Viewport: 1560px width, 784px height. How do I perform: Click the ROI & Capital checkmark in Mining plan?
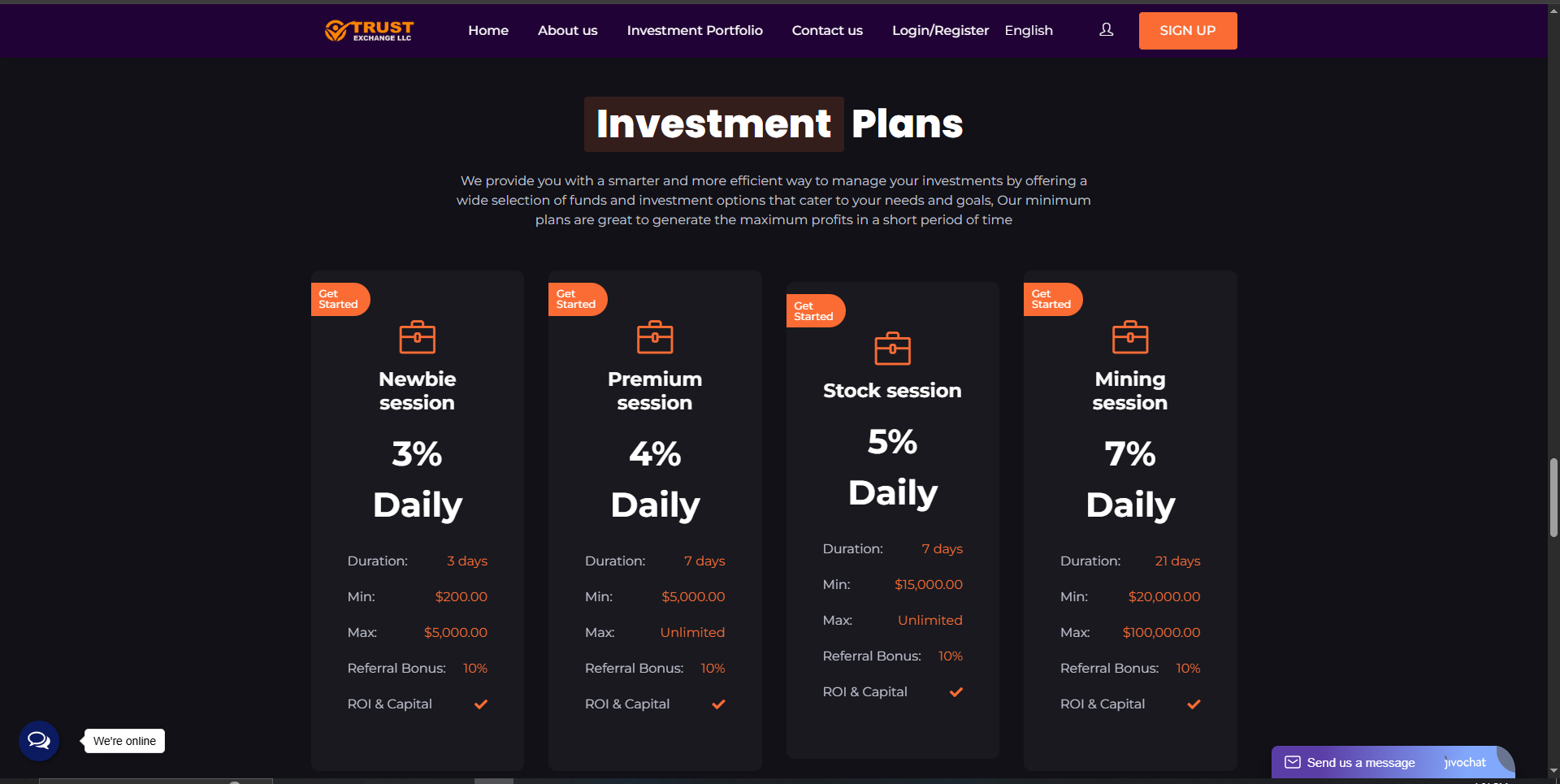pyautogui.click(x=1194, y=704)
